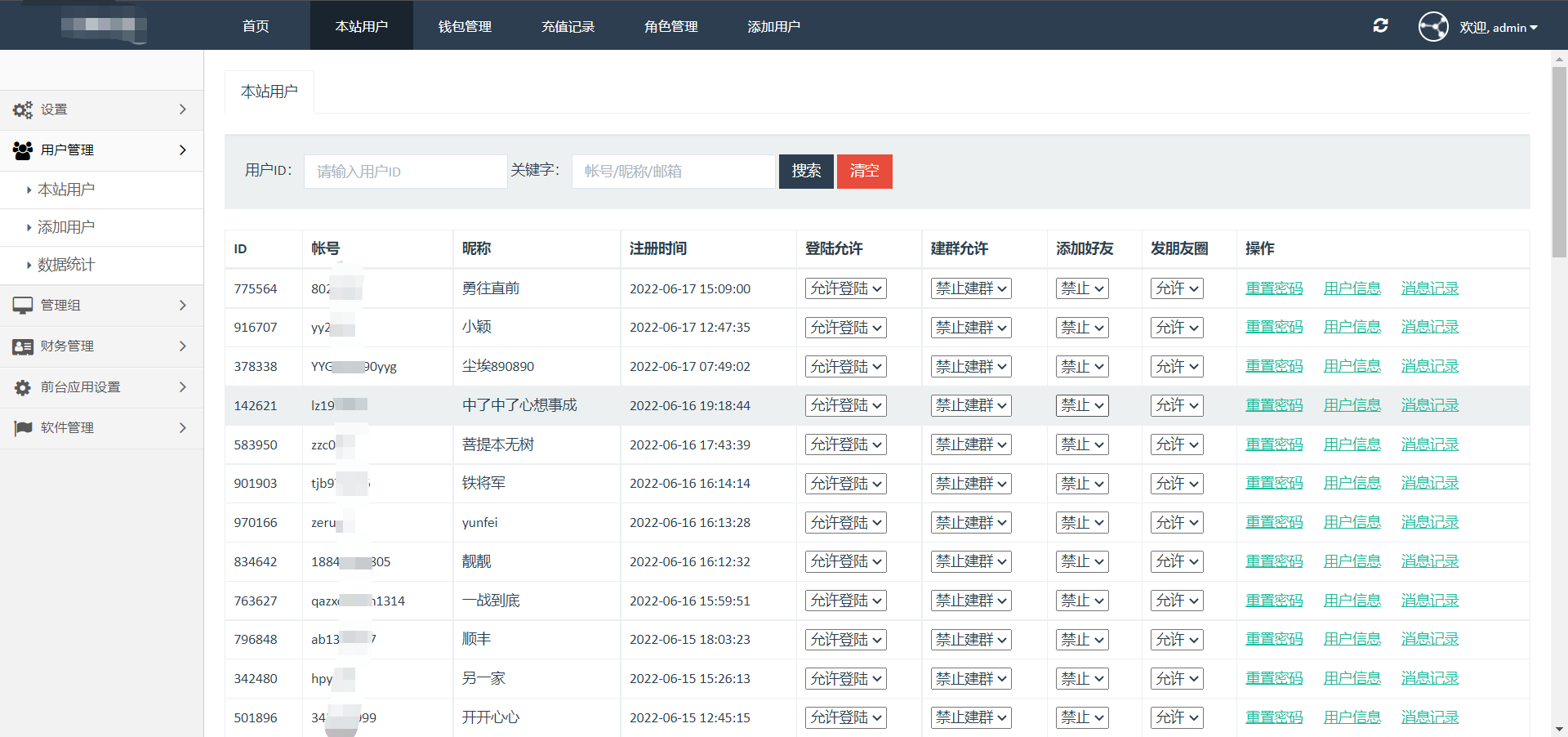Viewport: 1568px width, 737px height.
Task: Expand the admin welcome user menu
Action: (1499, 28)
